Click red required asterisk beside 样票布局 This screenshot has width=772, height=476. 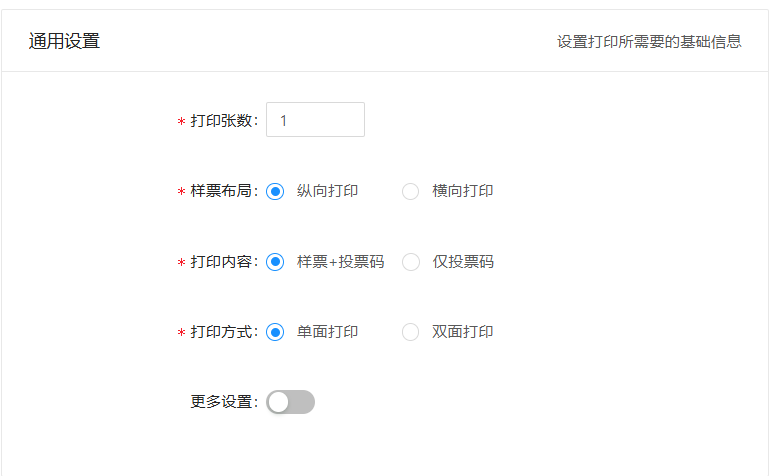click(x=181, y=192)
